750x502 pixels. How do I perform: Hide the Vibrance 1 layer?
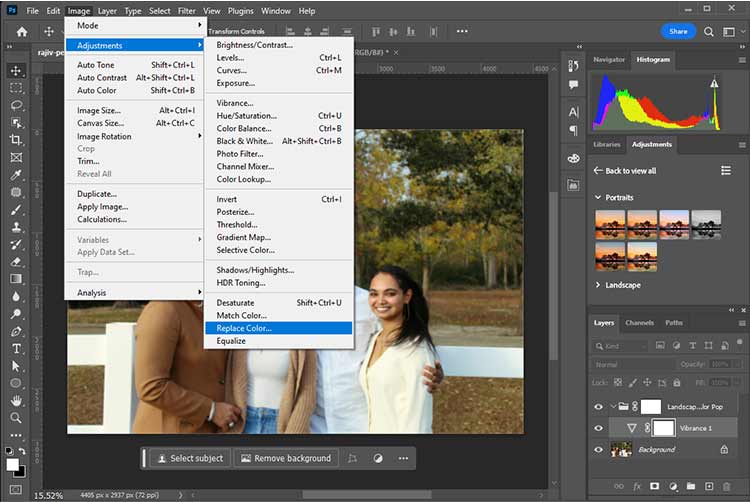pos(598,428)
